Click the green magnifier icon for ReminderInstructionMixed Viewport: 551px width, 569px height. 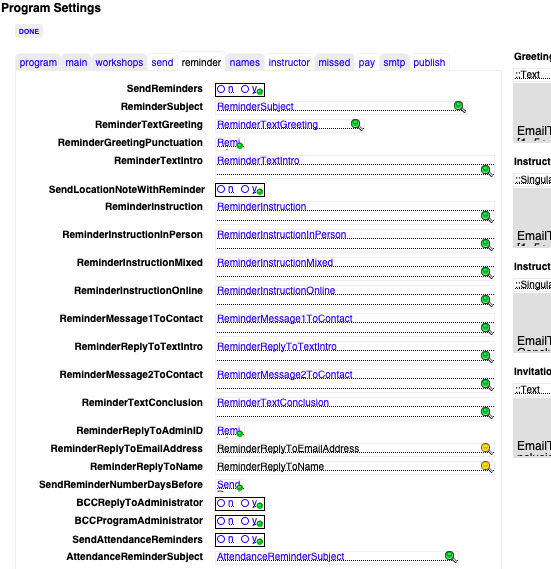(487, 273)
